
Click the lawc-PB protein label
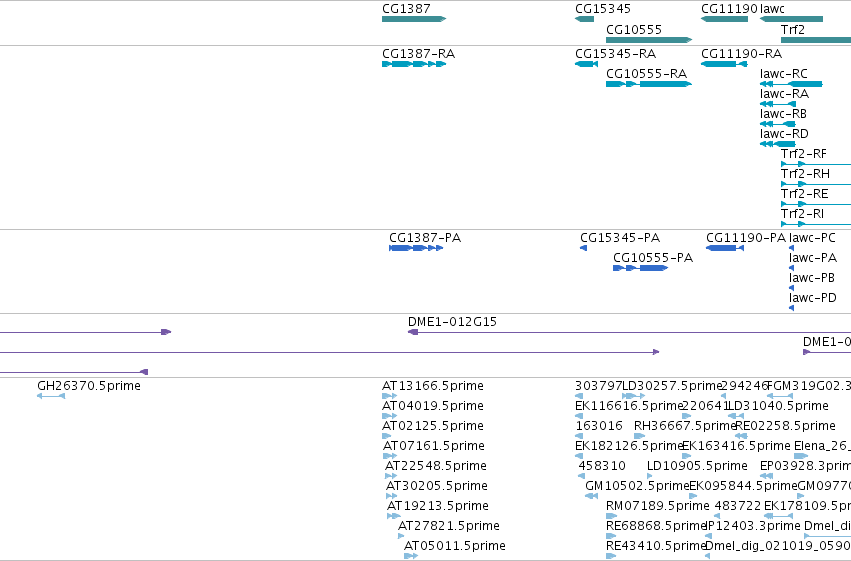point(811,278)
